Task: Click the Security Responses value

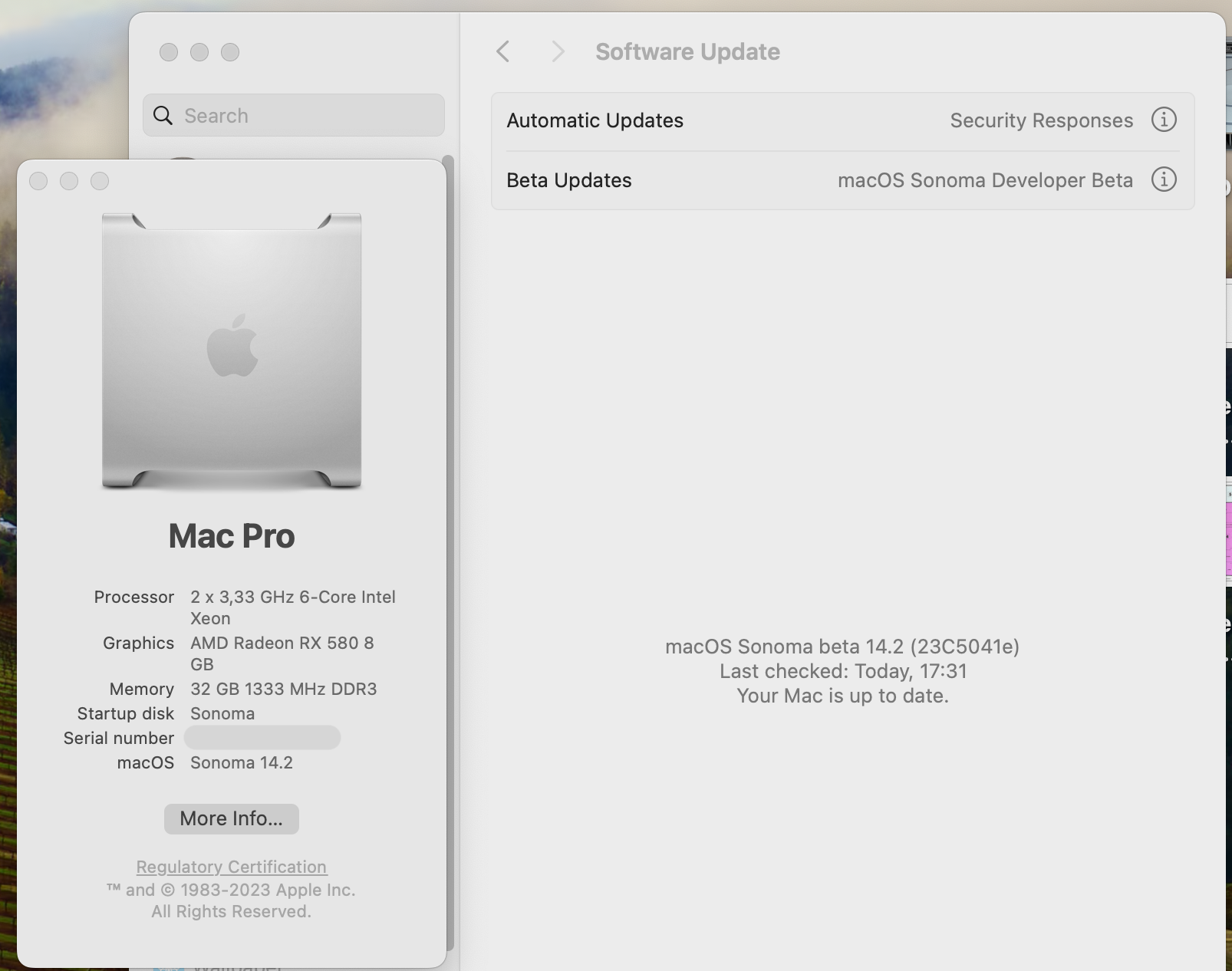Action: tap(1041, 120)
